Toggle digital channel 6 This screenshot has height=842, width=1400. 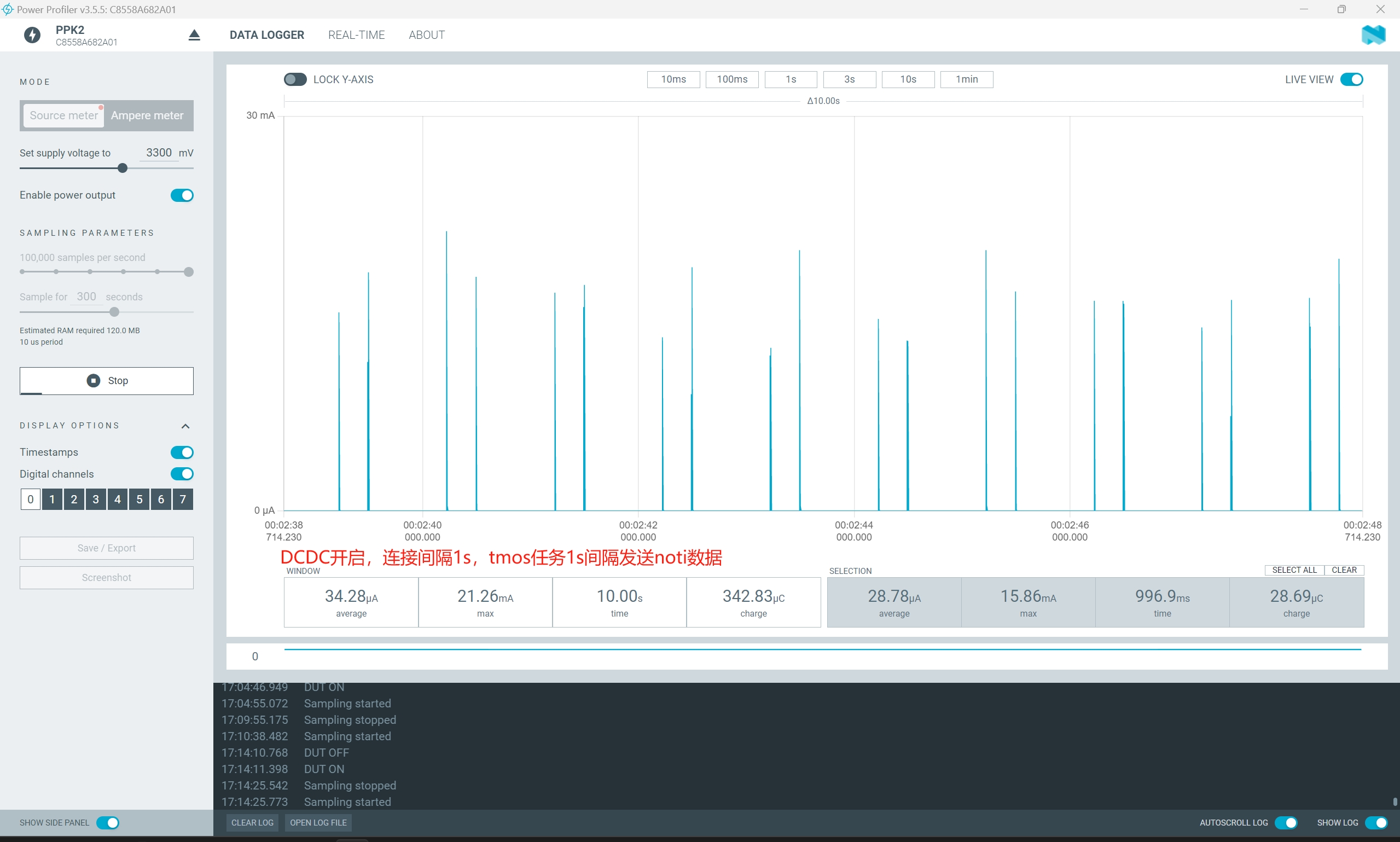pyautogui.click(x=161, y=500)
